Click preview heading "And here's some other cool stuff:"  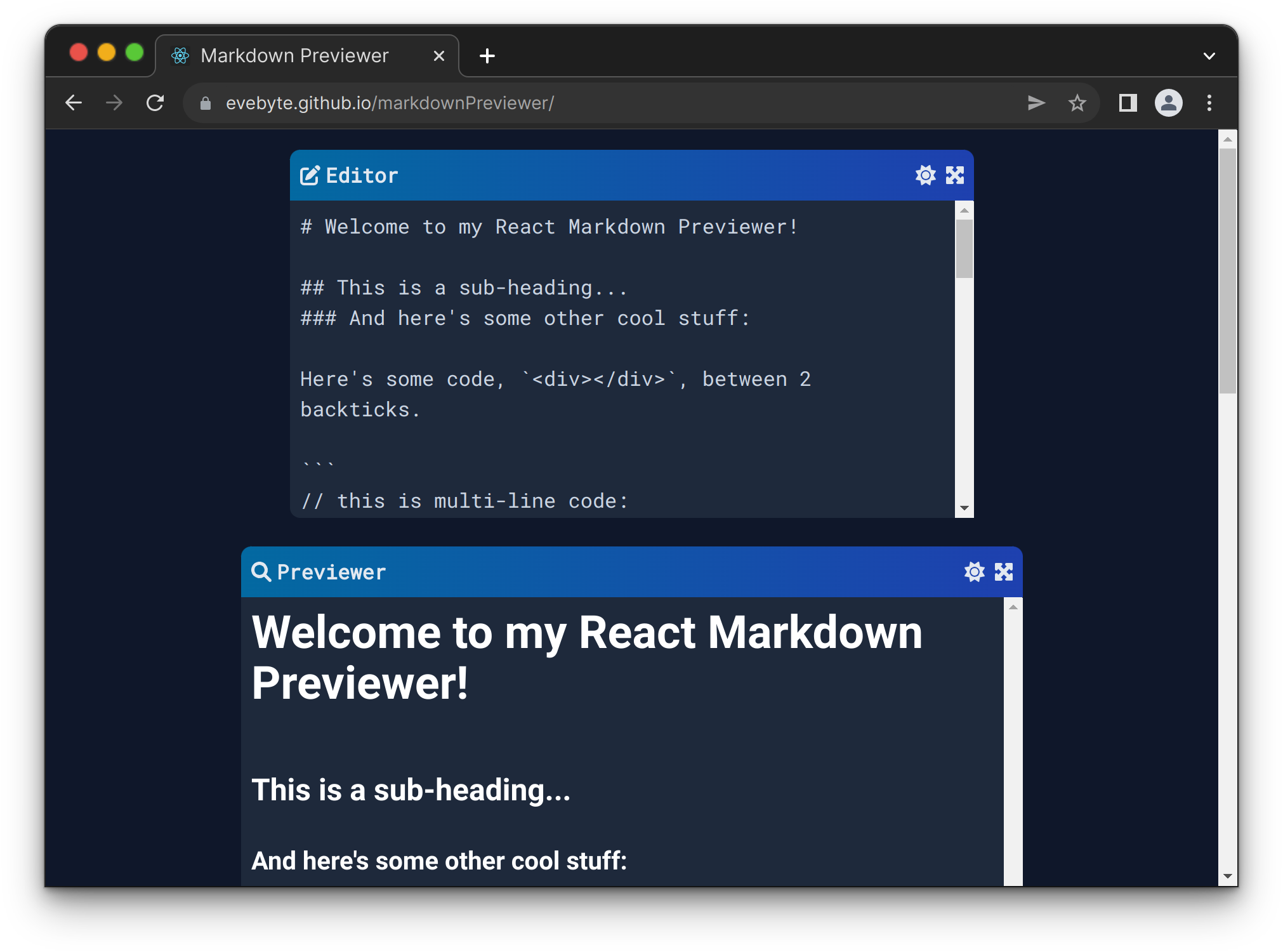pos(439,861)
